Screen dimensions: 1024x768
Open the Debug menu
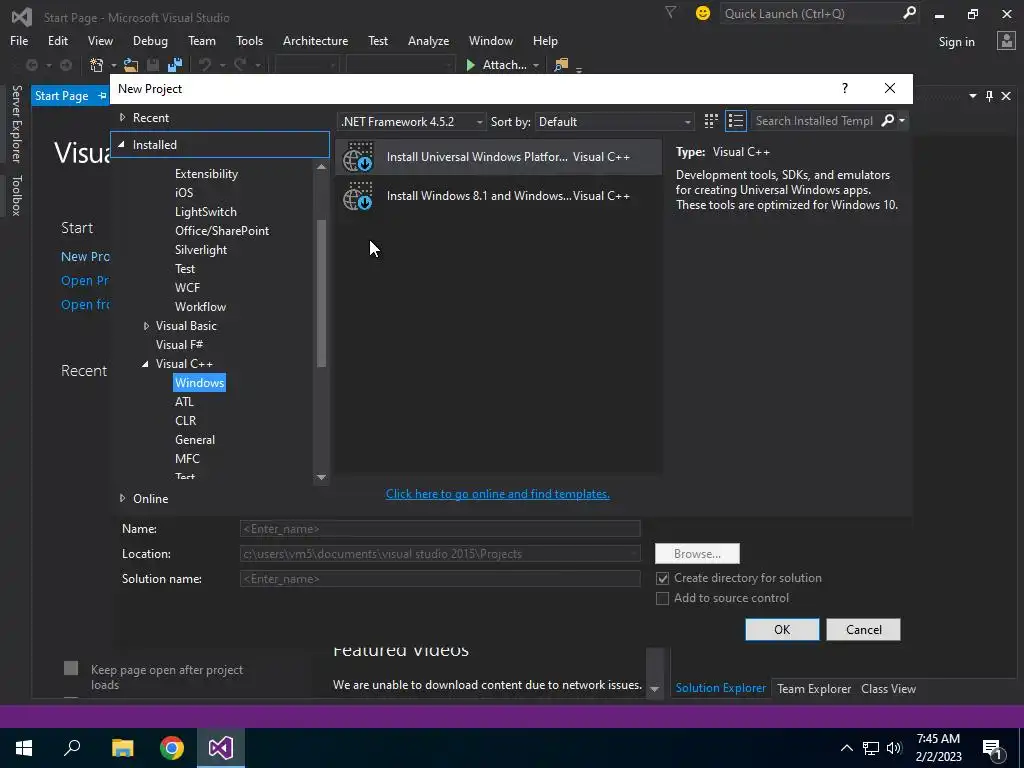(150, 40)
